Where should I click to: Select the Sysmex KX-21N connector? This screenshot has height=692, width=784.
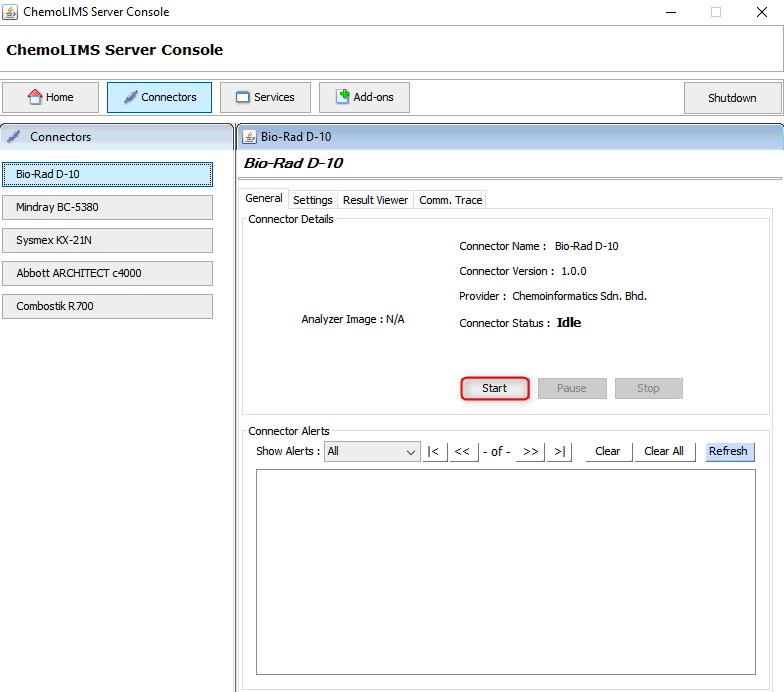point(107,240)
